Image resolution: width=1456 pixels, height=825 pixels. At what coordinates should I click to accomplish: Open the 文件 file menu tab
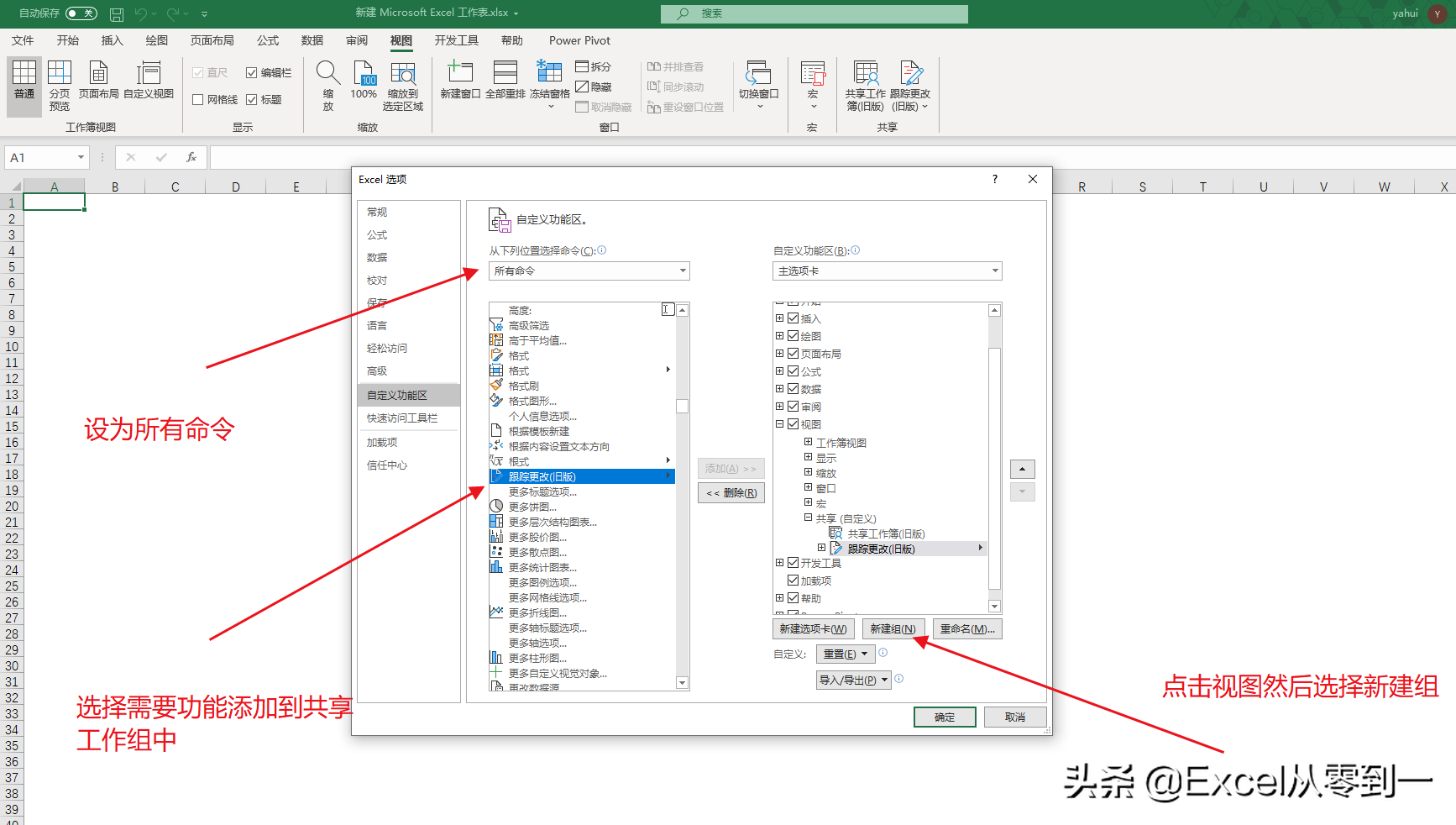(23, 40)
